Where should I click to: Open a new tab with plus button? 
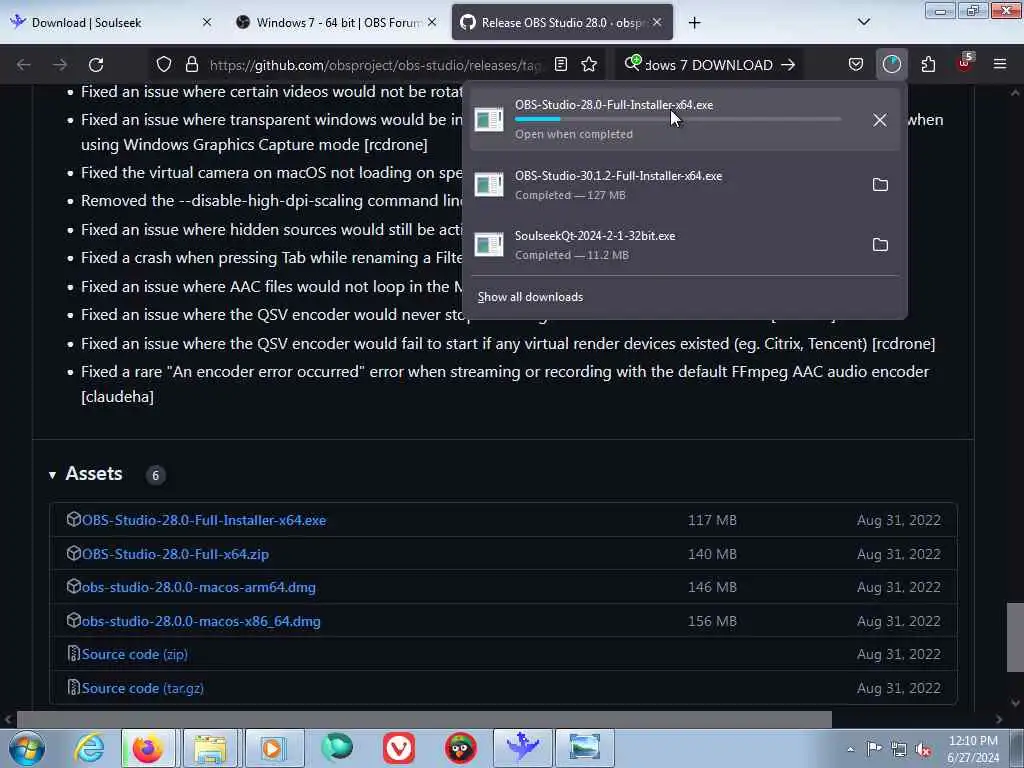[x=694, y=23]
